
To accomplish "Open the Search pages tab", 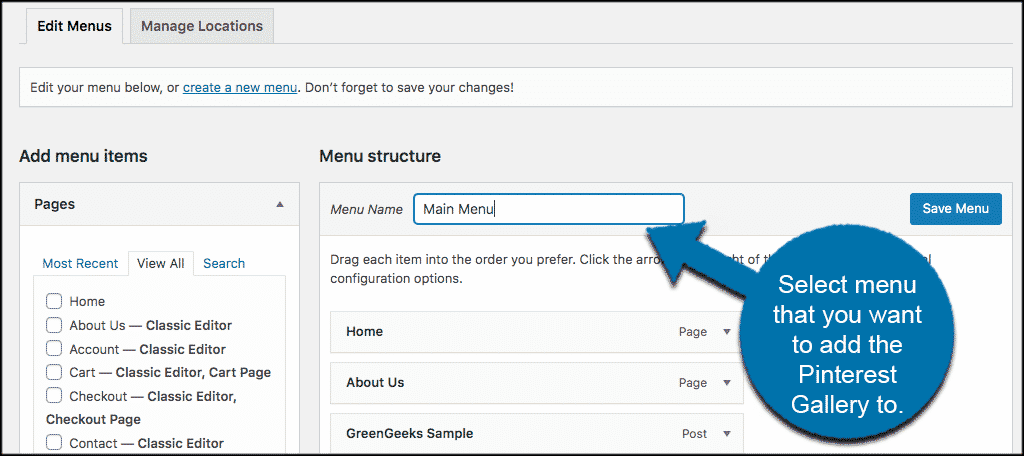I will (x=224, y=263).
